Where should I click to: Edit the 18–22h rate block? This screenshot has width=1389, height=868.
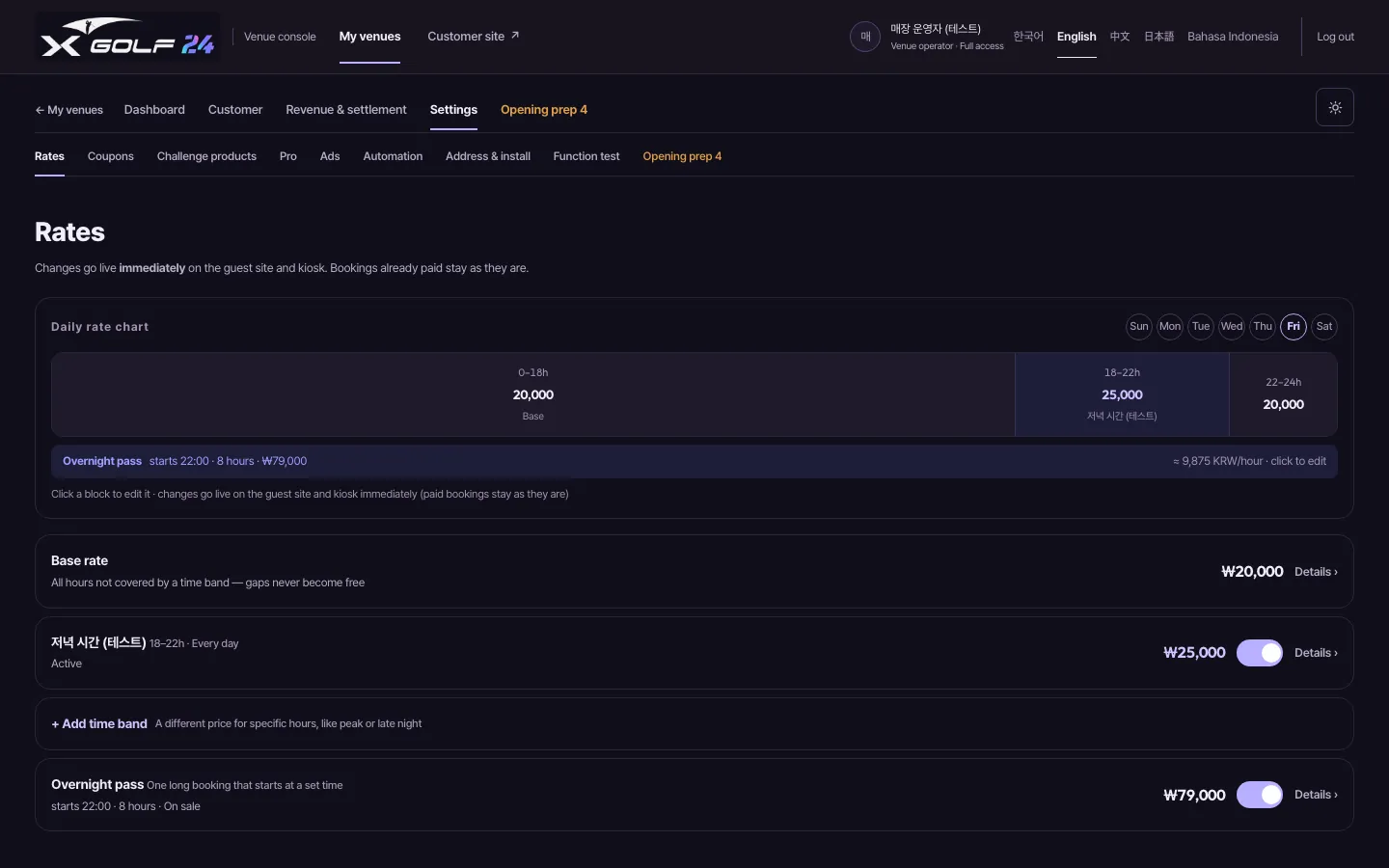click(1122, 394)
